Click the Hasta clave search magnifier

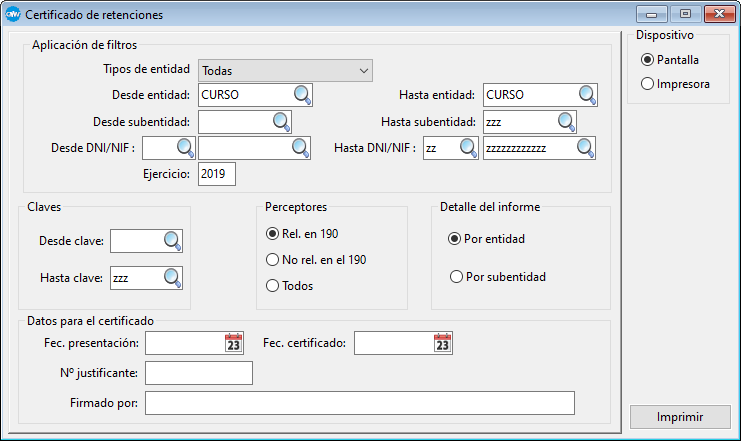pyautogui.click(x=172, y=277)
